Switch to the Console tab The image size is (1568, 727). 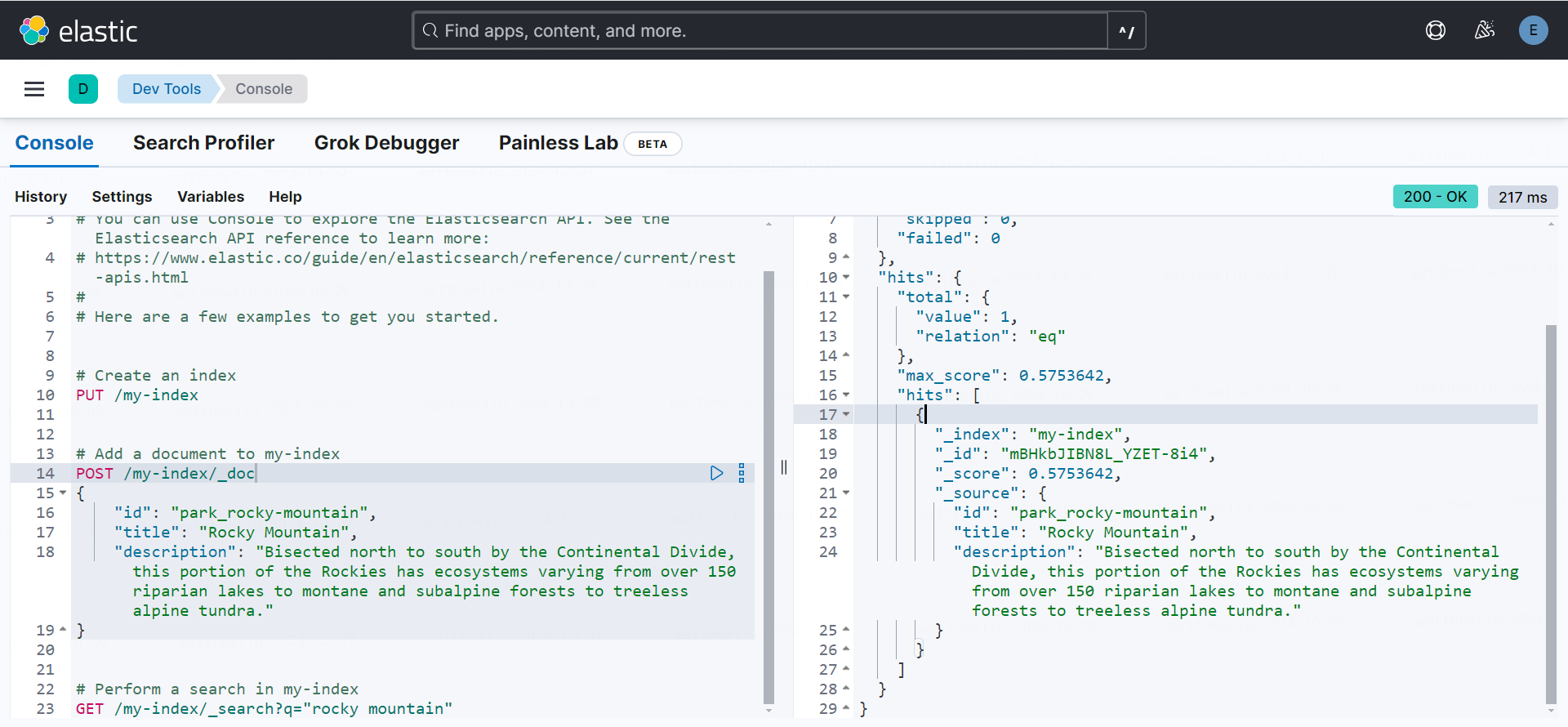[55, 143]
